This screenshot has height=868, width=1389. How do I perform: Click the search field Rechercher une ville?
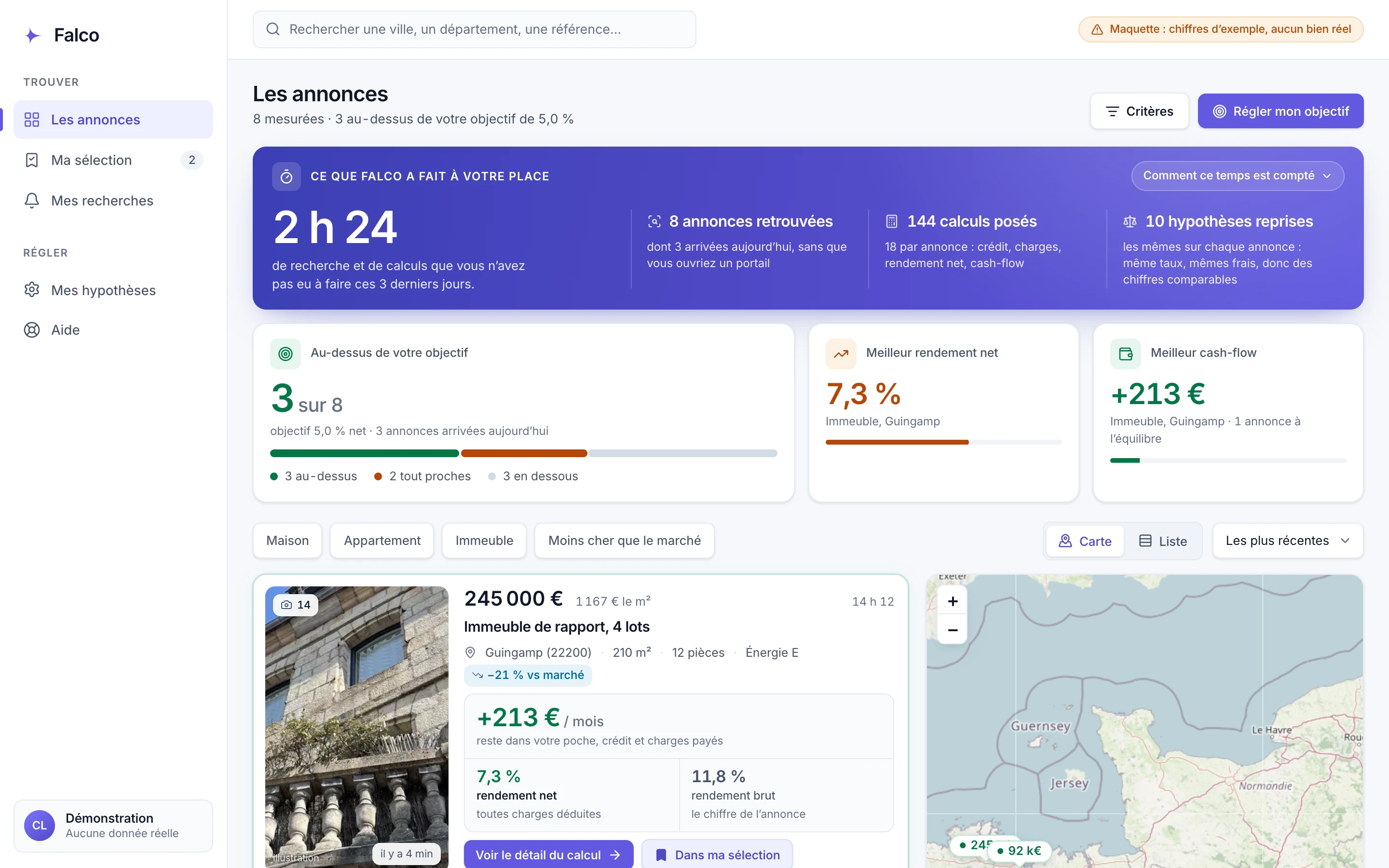point(475,29)
